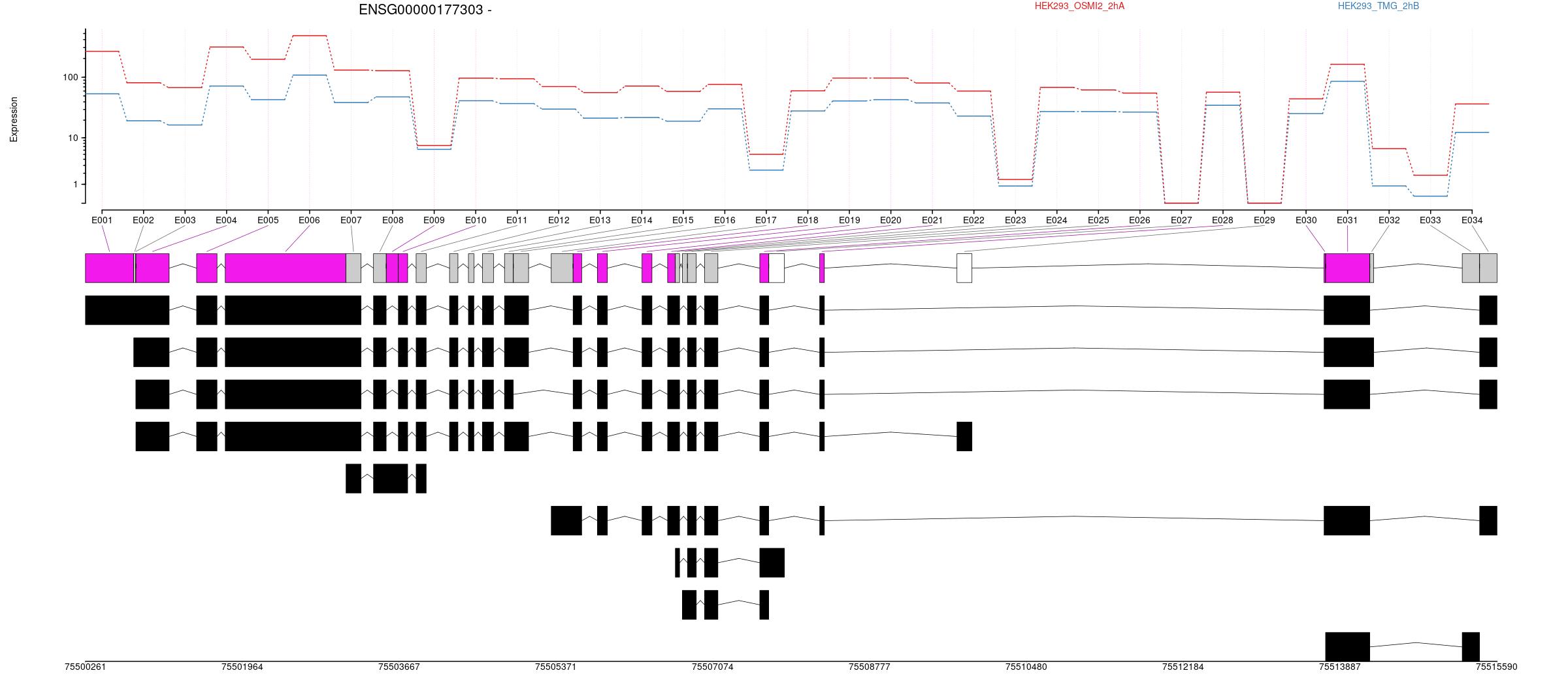Click exon label E006
The image size is (1568, 679).
click(x=309, y=220)
